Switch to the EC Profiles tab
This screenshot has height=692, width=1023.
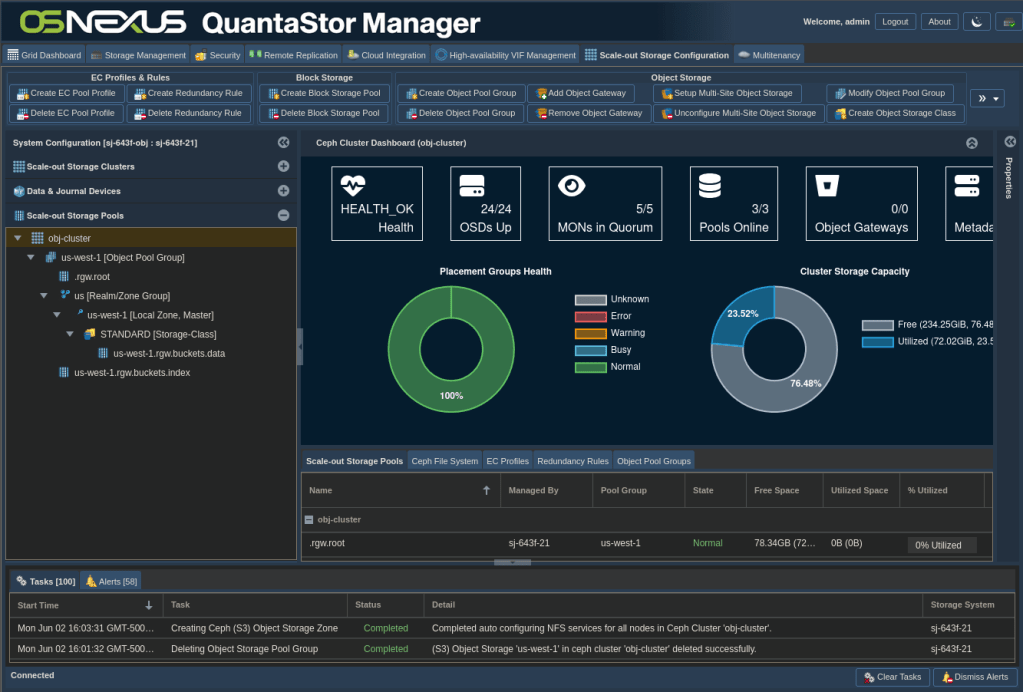pos(507,461)
